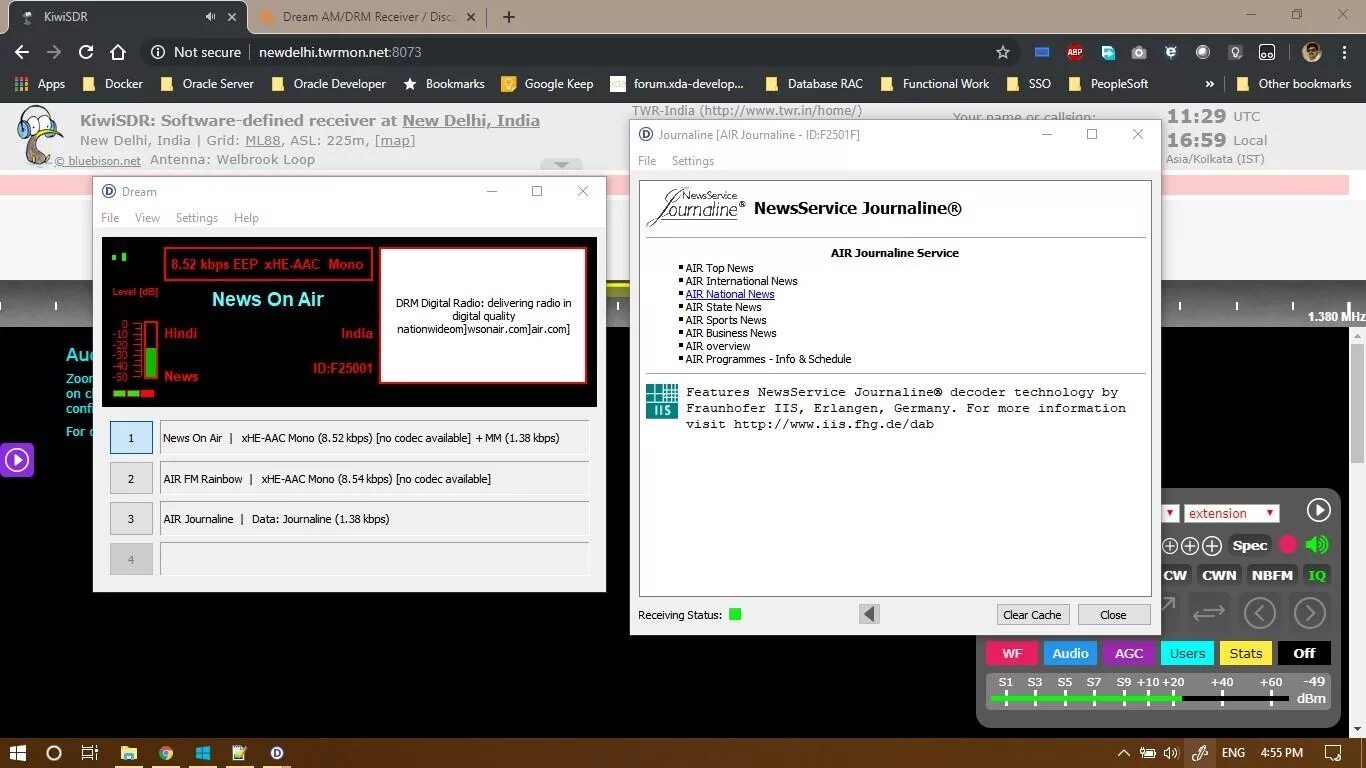The height and width of the screenshot is (768, 1366).
Task: Click the rightmost zoom plus circle icon
Action: click(x=1212, y=546)
